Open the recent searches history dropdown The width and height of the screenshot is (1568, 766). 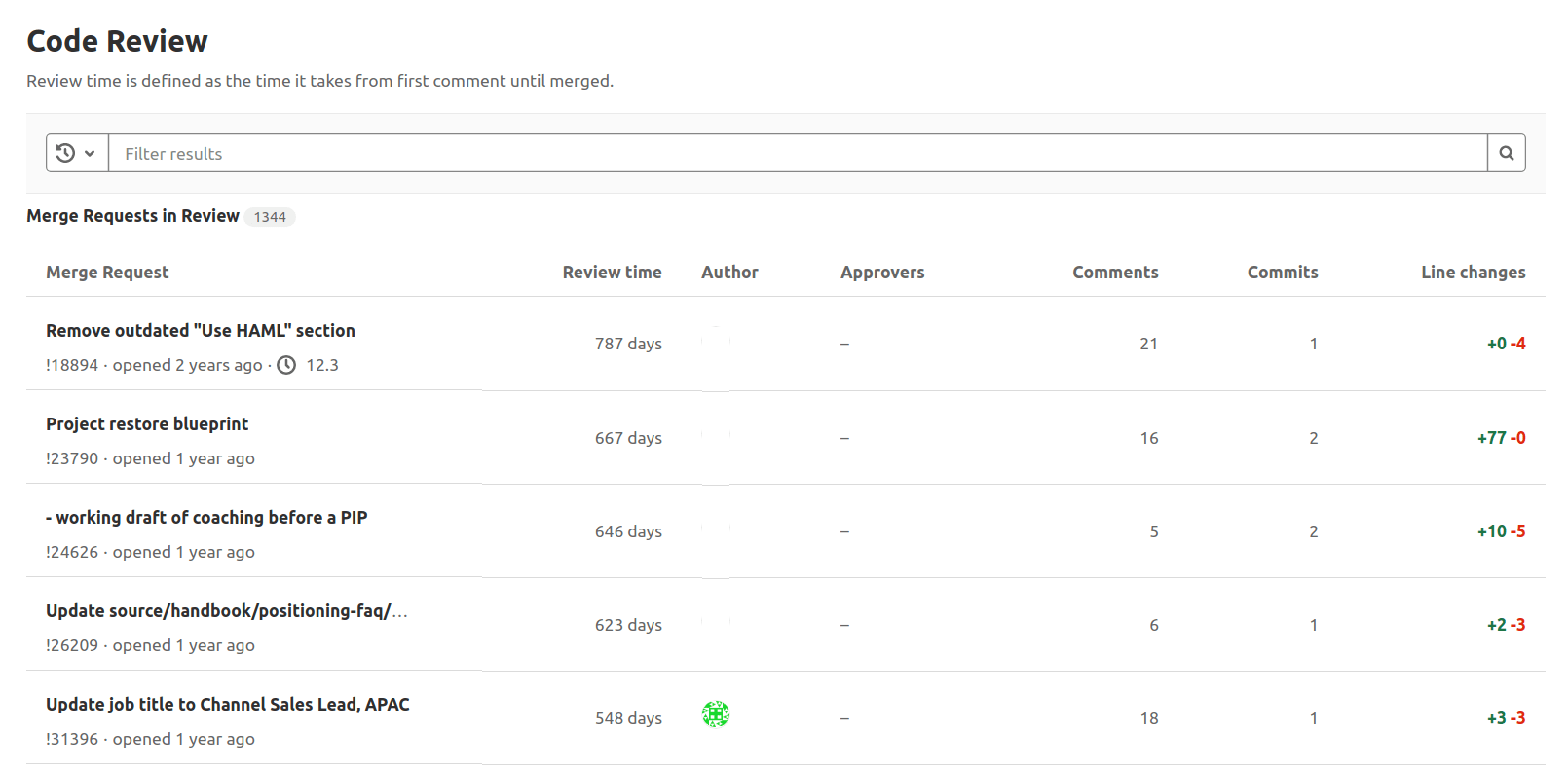coord(76,153)
